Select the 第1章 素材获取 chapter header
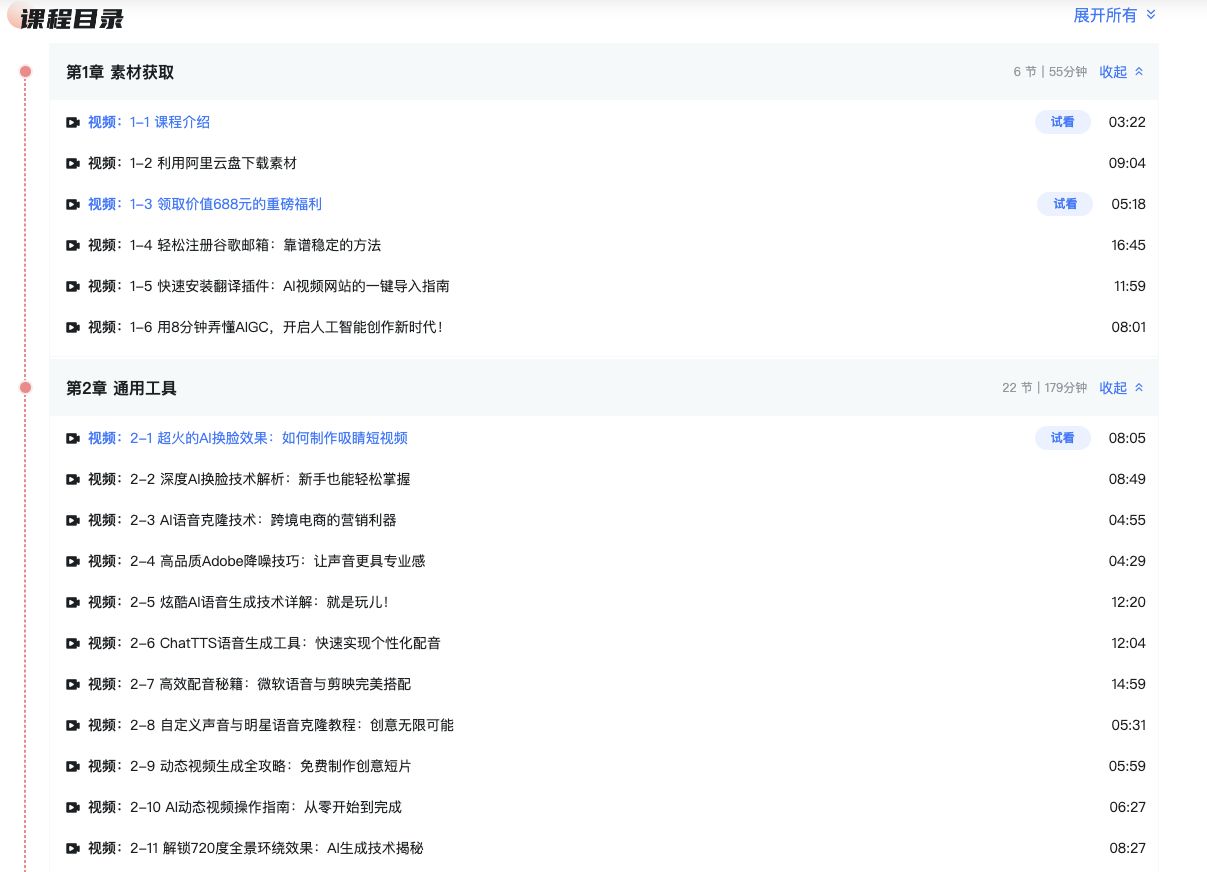 (x=120, y=72)
